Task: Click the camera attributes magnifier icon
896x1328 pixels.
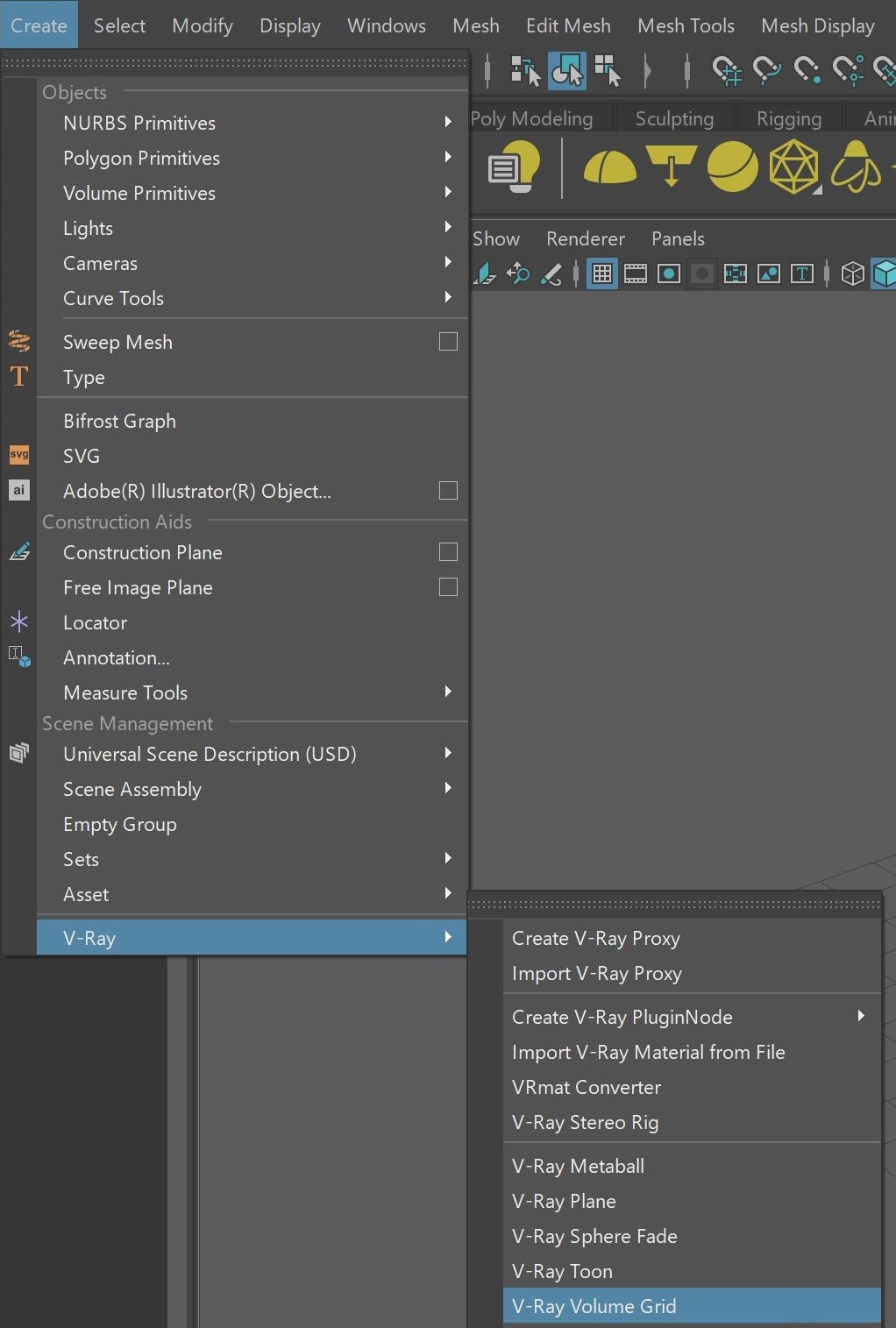Action: coord(518,274)
